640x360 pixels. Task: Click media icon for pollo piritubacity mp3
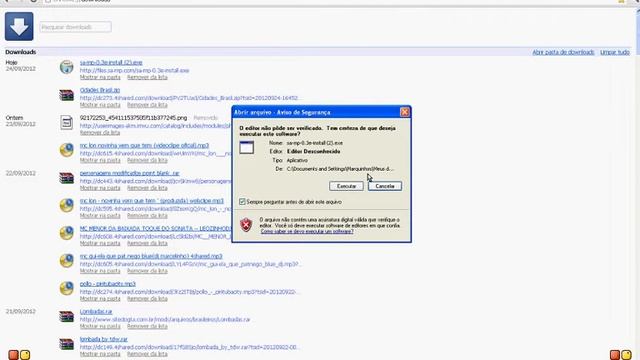pyautogui.click(x=67, y=289)
